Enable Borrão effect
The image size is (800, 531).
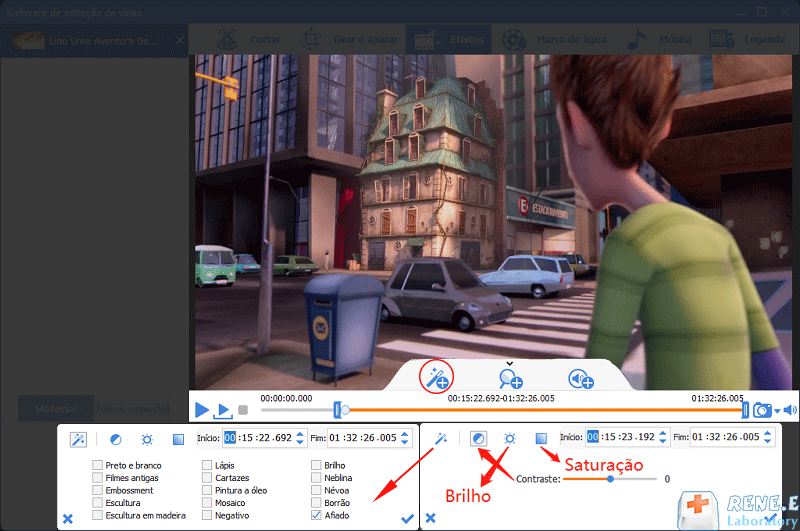316,502
